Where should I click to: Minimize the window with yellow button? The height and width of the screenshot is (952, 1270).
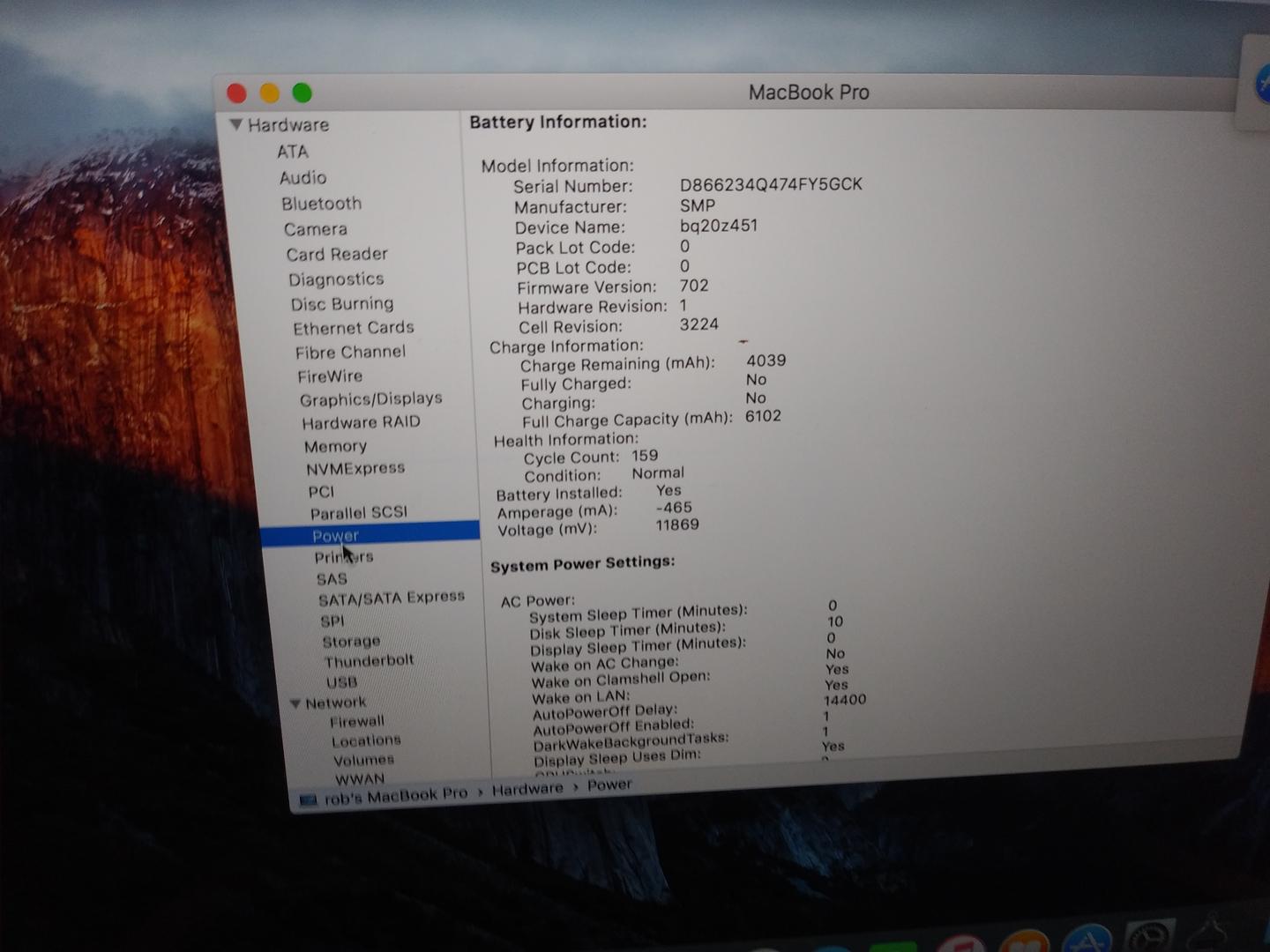point(270,93)
